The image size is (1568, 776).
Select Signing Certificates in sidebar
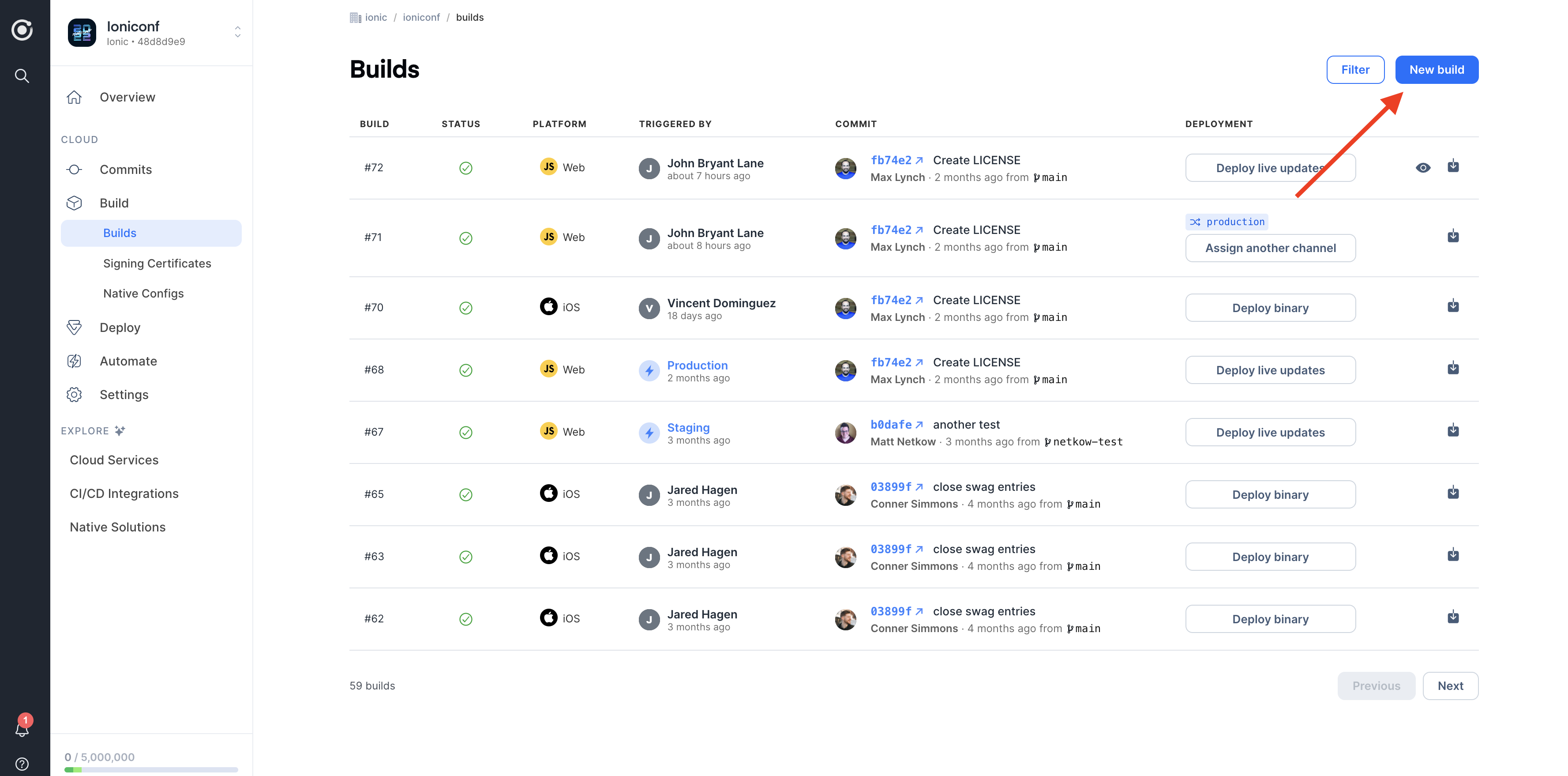(x=157, y=263)
